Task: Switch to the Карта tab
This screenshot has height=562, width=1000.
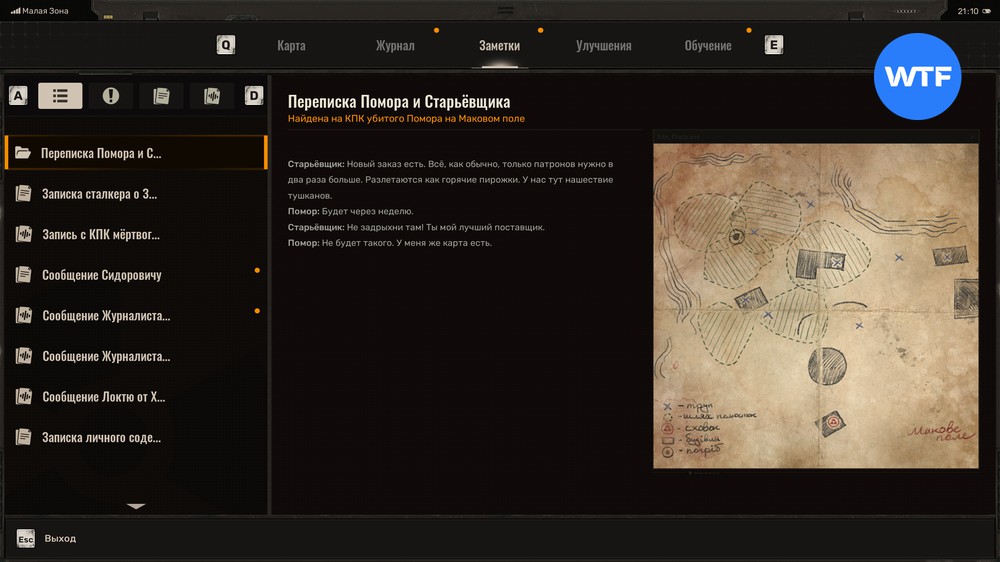Action: click(x=291, y=46)
